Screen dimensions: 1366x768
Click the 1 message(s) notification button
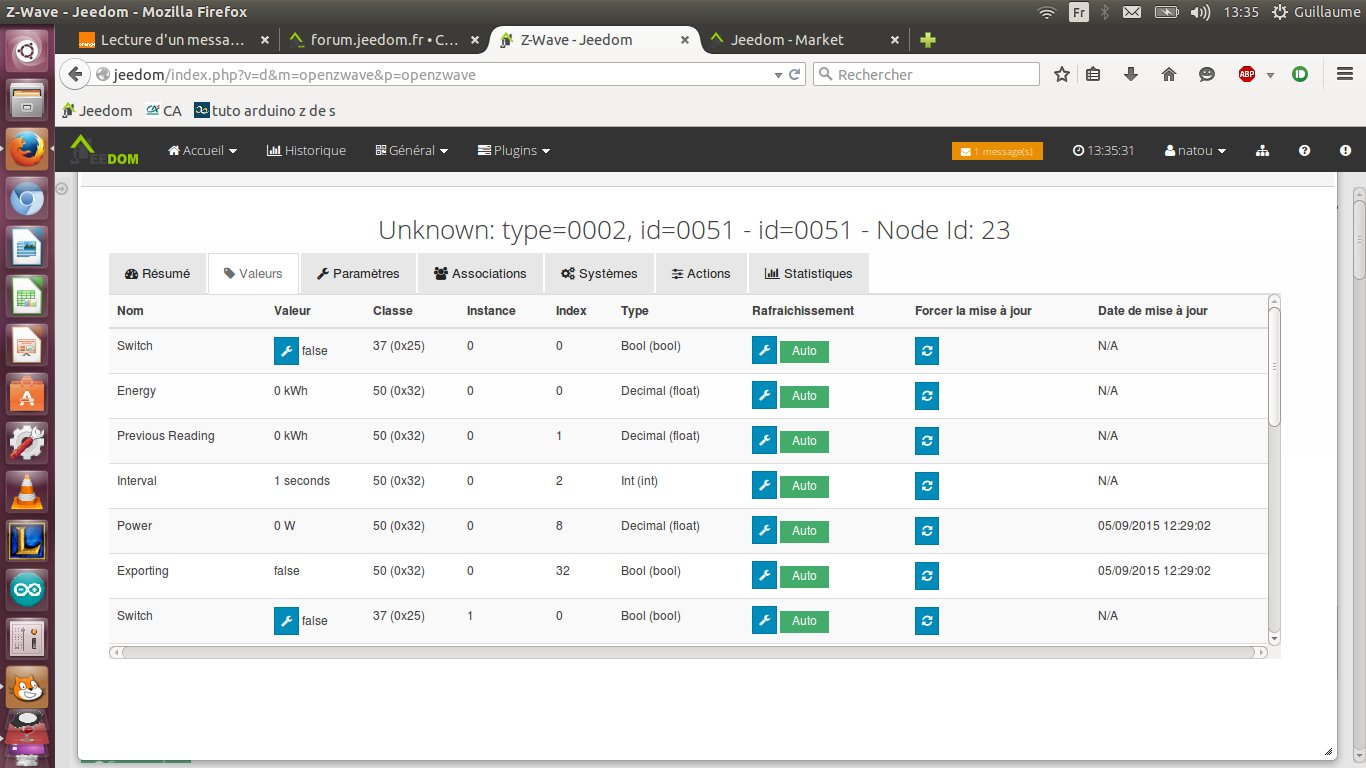tap(997, 151)
